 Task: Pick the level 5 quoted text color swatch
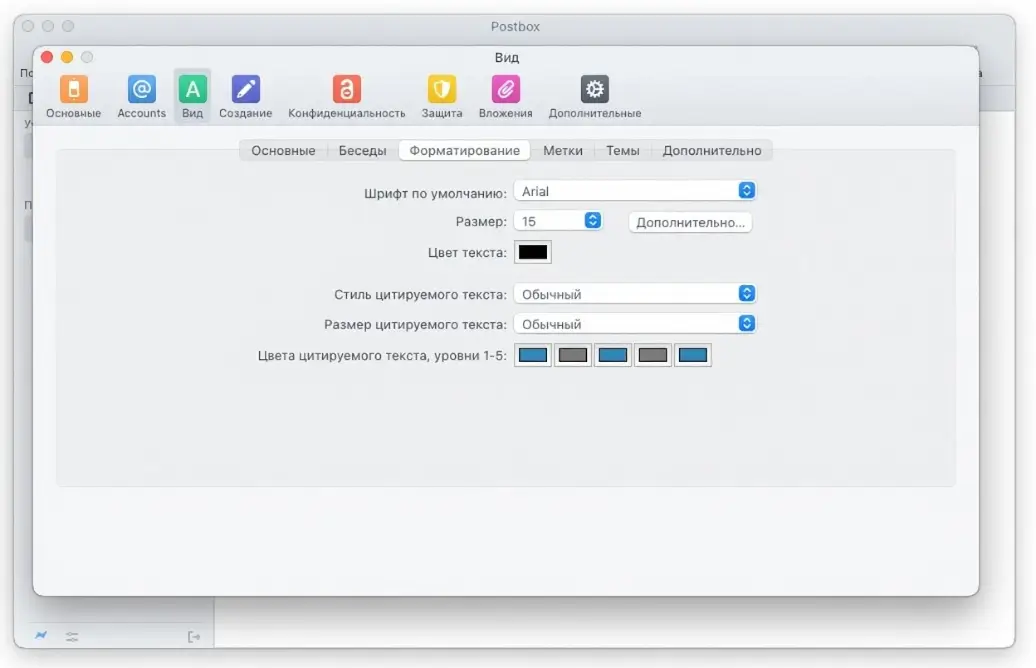[x=693, y=355]
